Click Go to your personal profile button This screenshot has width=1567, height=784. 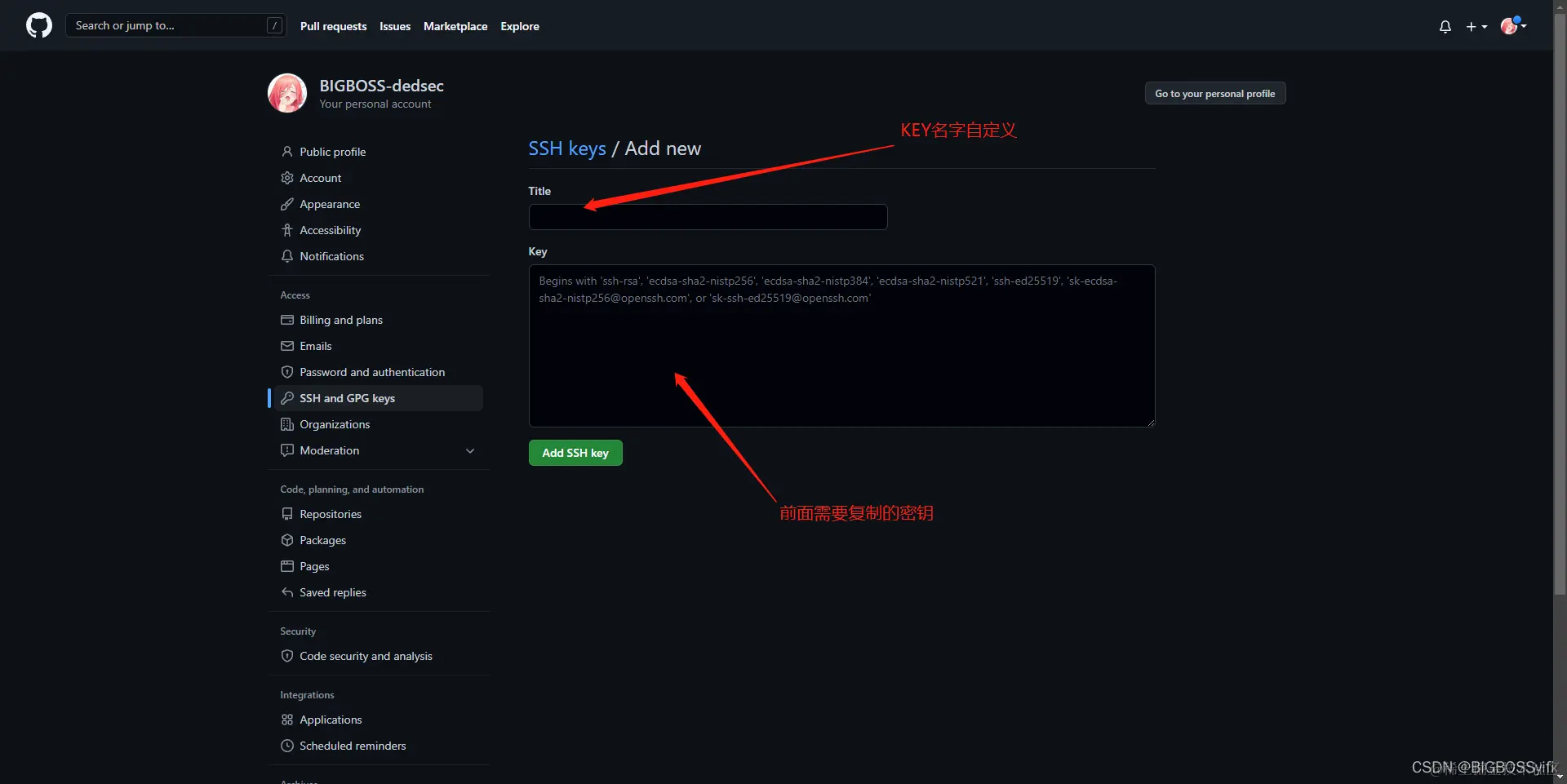[1214, 94]
